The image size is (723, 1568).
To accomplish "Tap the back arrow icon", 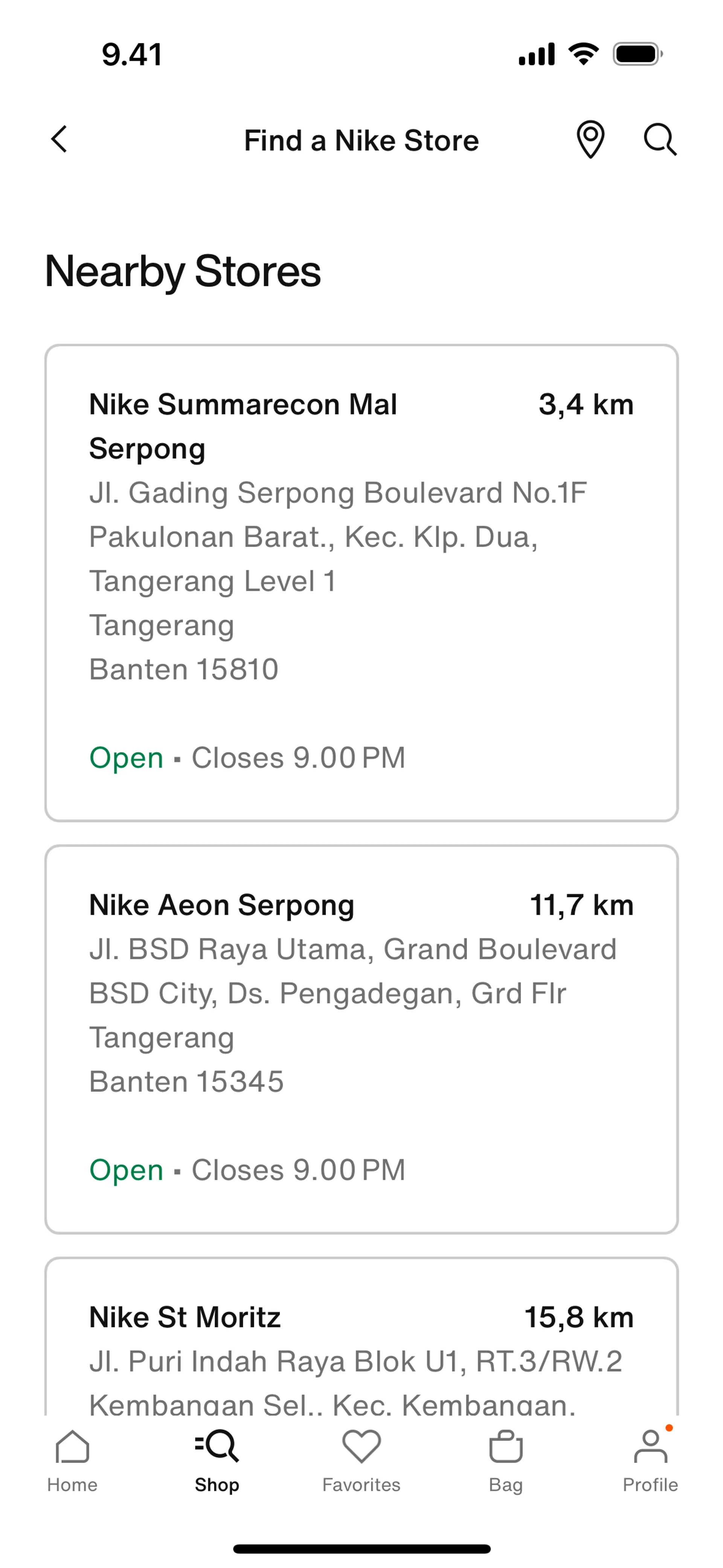I will click(x=59, y=139).
